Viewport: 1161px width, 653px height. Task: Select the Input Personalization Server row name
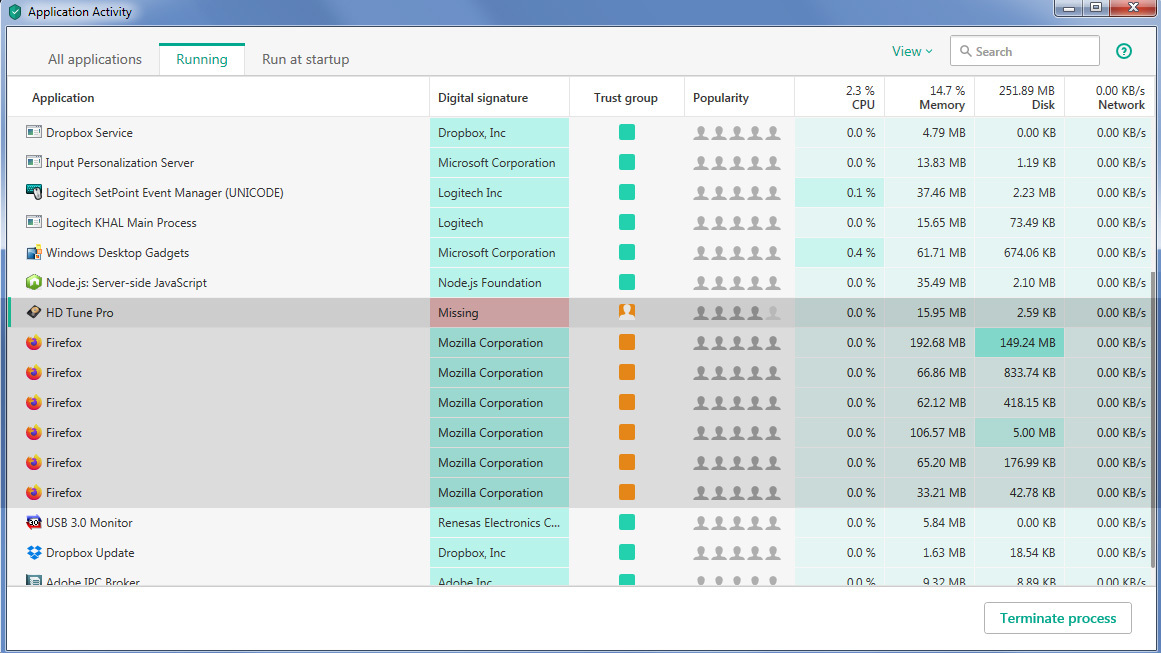click(119, 162)
